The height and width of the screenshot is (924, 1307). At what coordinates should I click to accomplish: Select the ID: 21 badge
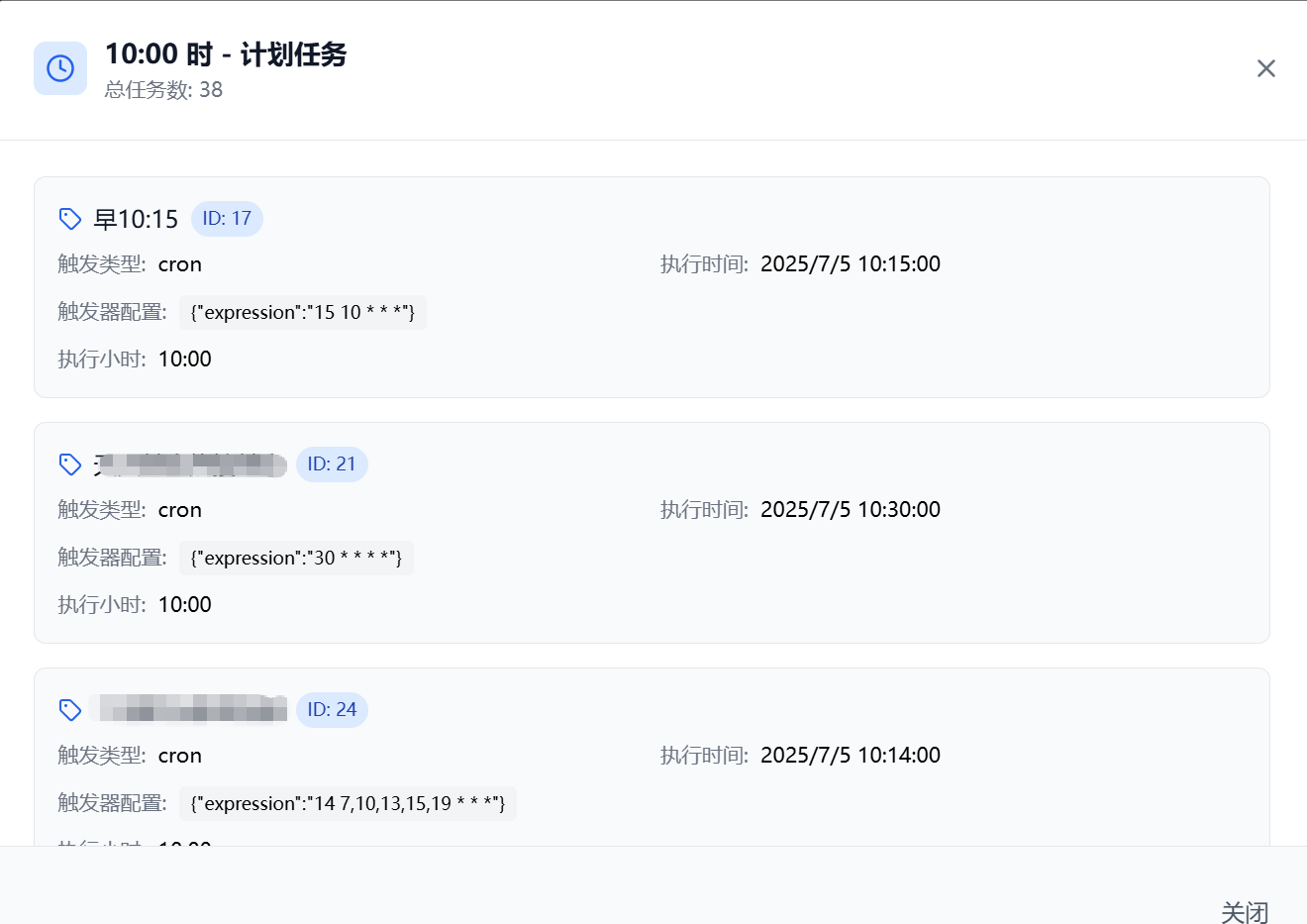[332, 464]
